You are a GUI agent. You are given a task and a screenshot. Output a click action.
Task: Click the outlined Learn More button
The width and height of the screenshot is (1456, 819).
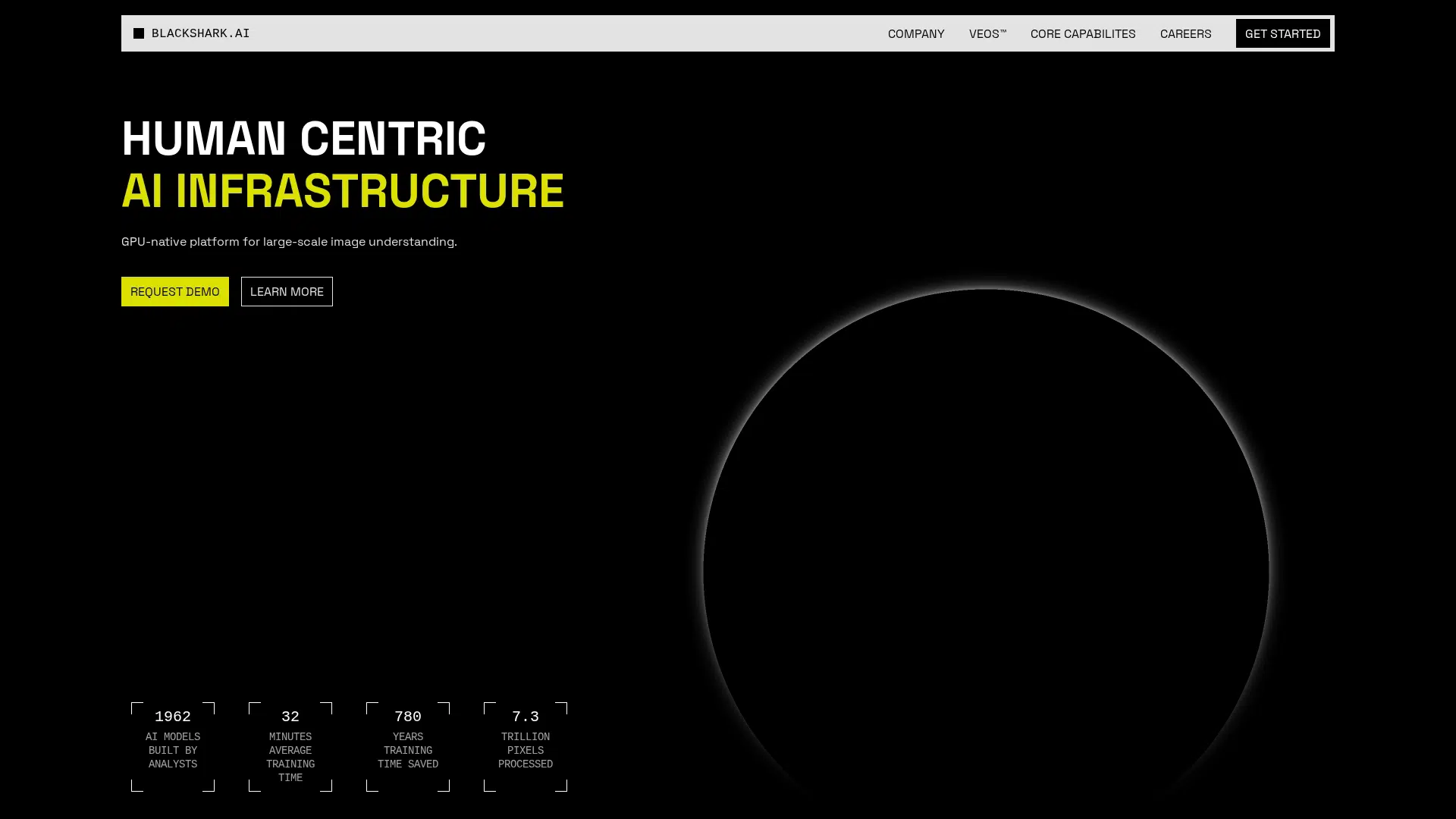(x=287, y=291)
